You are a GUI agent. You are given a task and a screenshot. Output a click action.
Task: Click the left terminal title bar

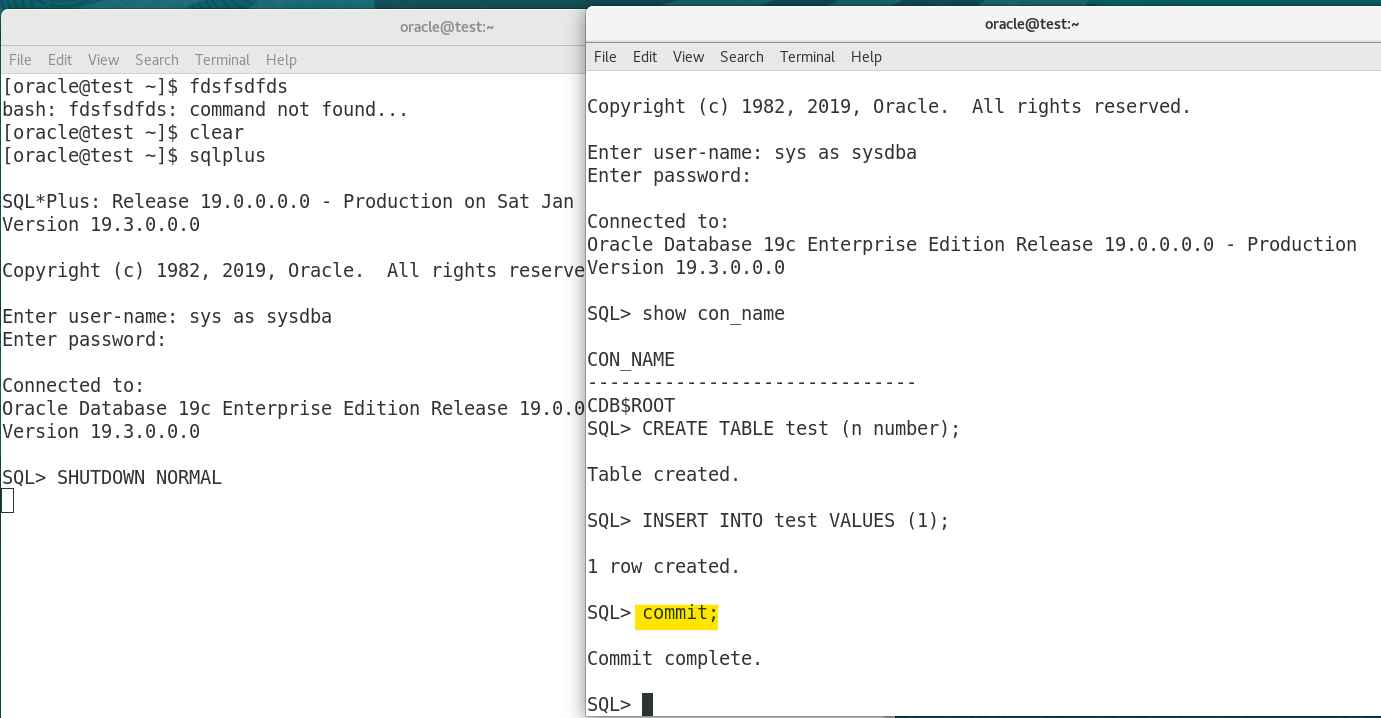click(292, 27)
